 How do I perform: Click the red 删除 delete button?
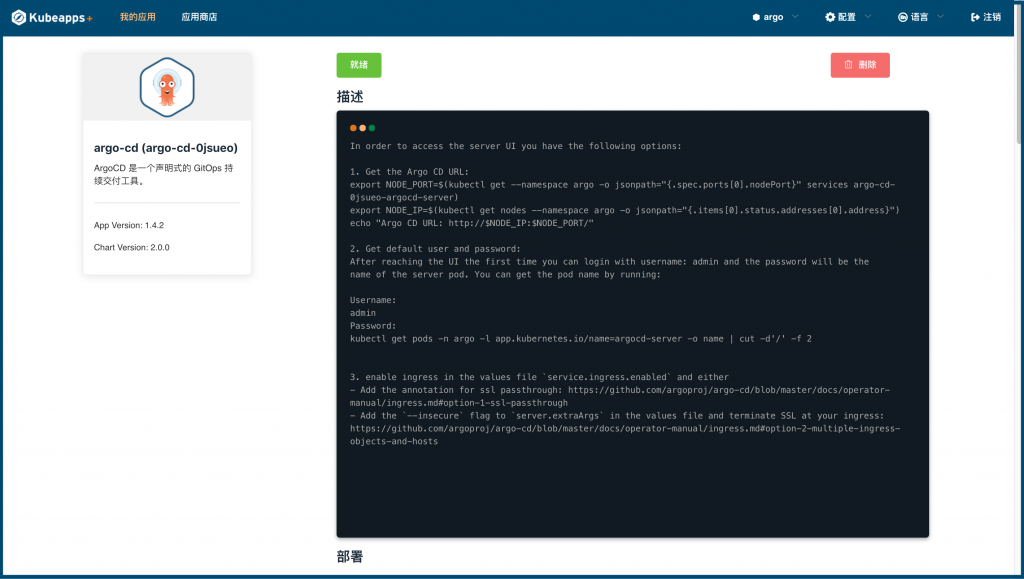(860, 65)
